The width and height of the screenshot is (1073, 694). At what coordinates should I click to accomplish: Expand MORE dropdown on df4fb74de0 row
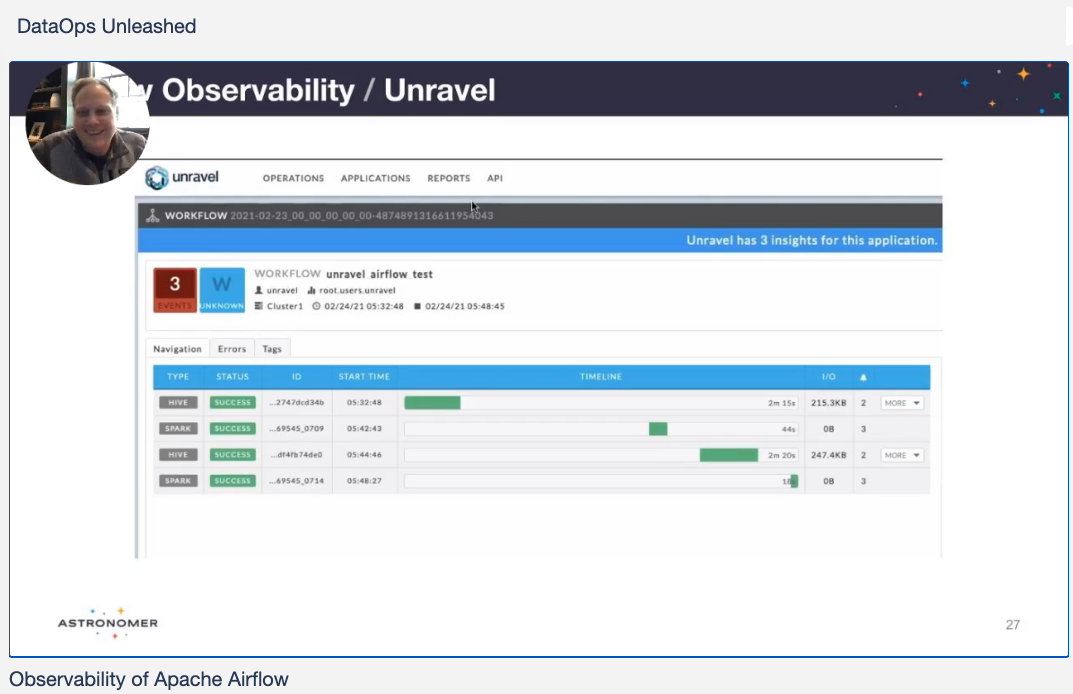point(902,455)
